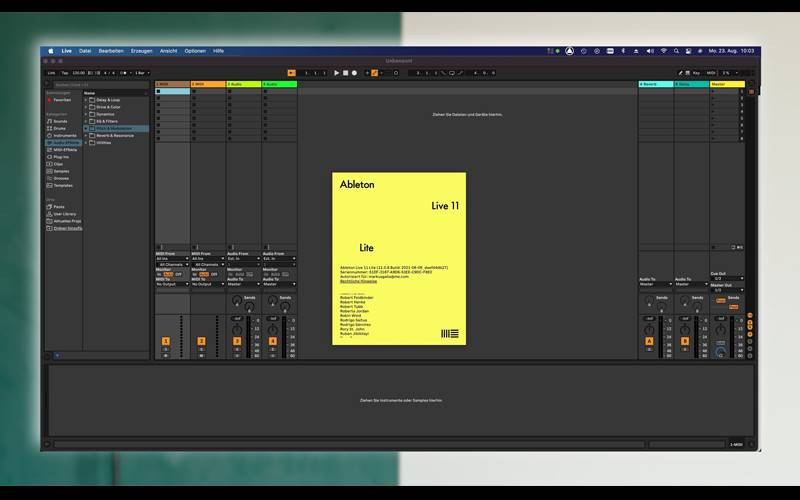Click the Ableton logo in splash screen

pyautogui.click(x=449, y=333)
